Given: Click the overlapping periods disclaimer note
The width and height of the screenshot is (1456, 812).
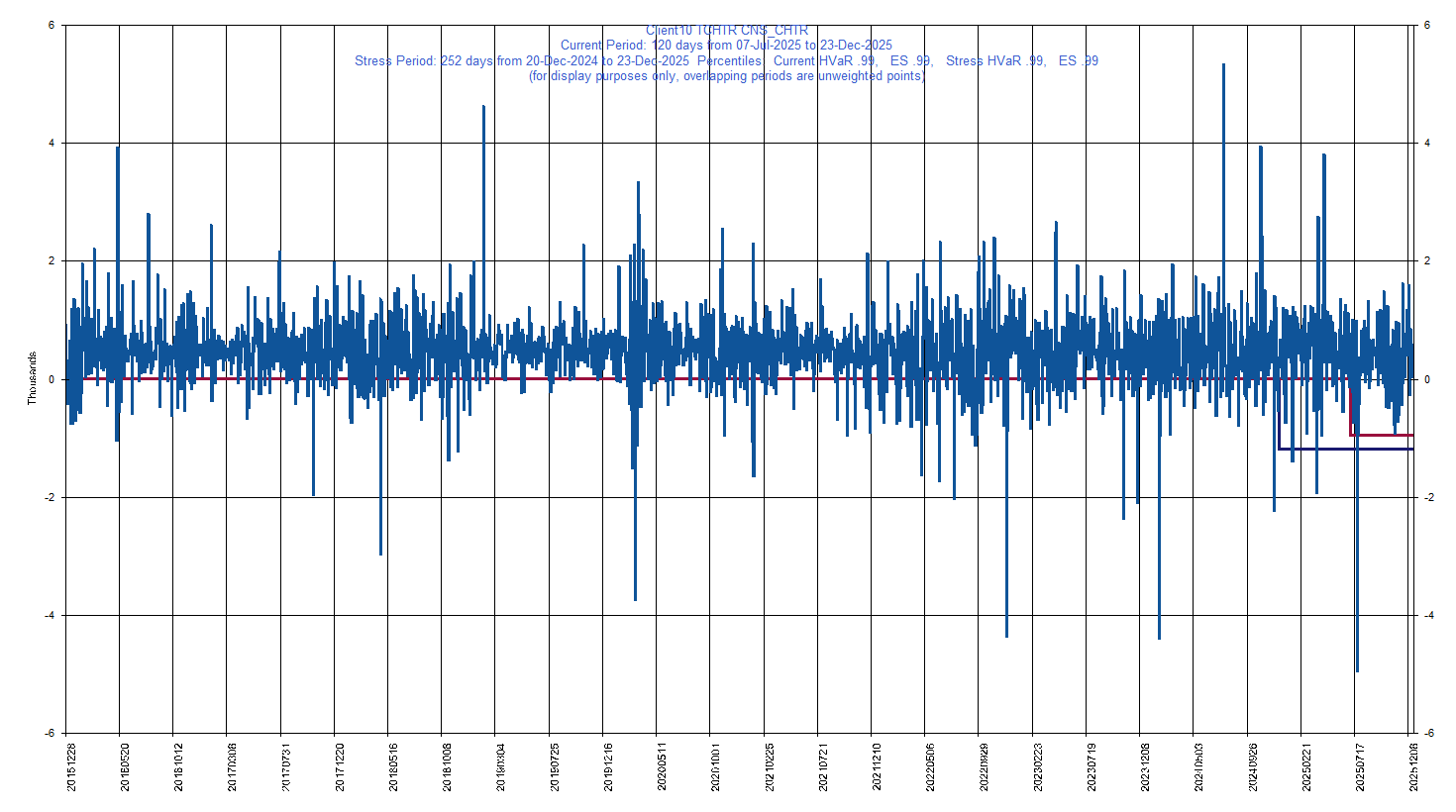Looking at the screenshot, I should [726, 75].
